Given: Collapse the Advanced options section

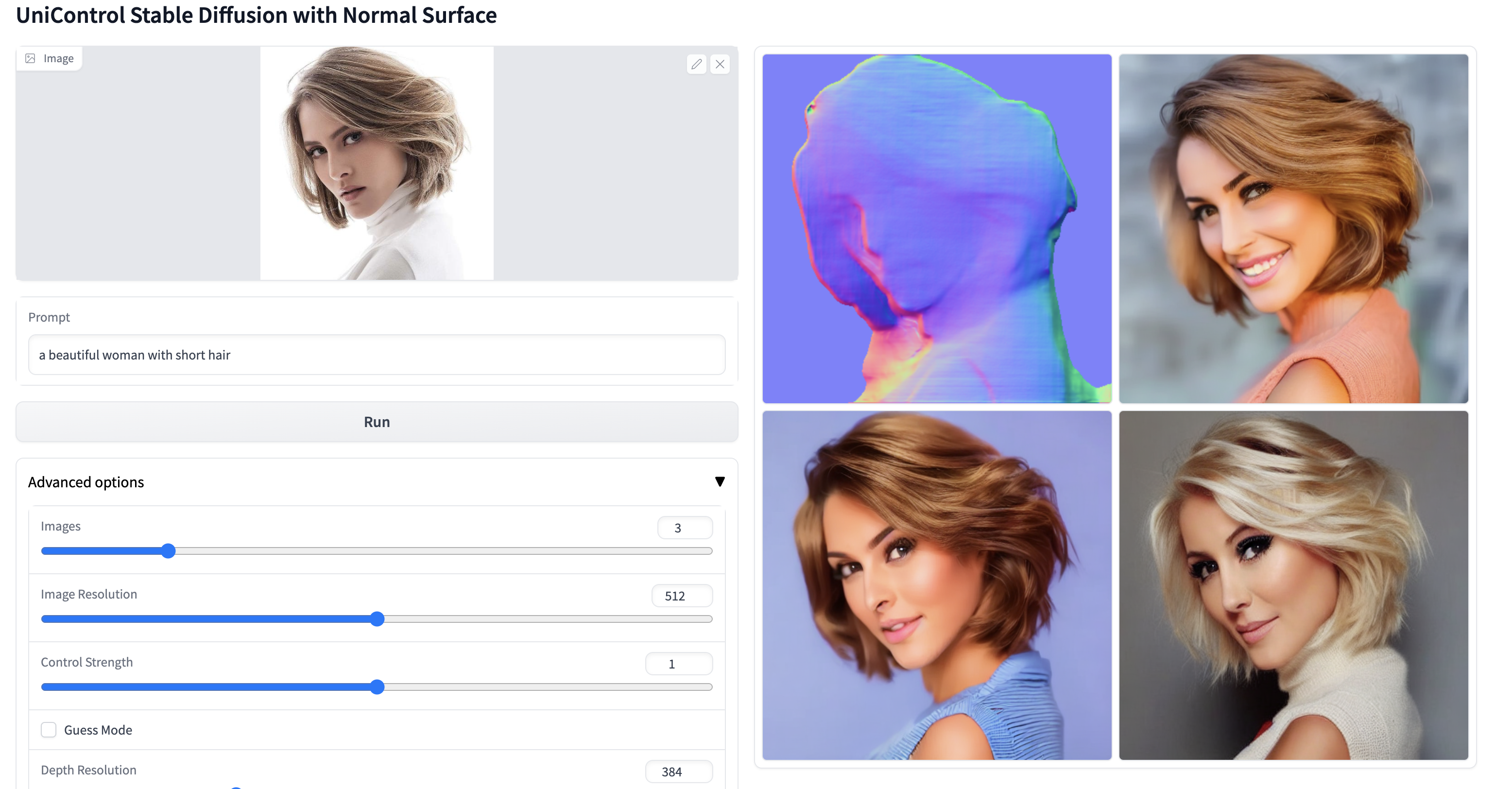Looking at the screenshot, I should tap(720, 481).
